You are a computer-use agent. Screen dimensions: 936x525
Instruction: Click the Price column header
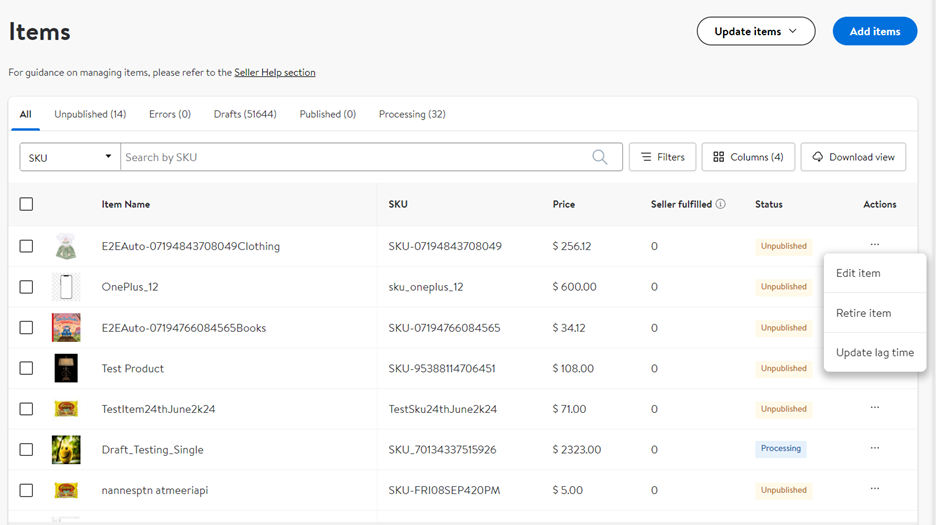tap(564, 204)
